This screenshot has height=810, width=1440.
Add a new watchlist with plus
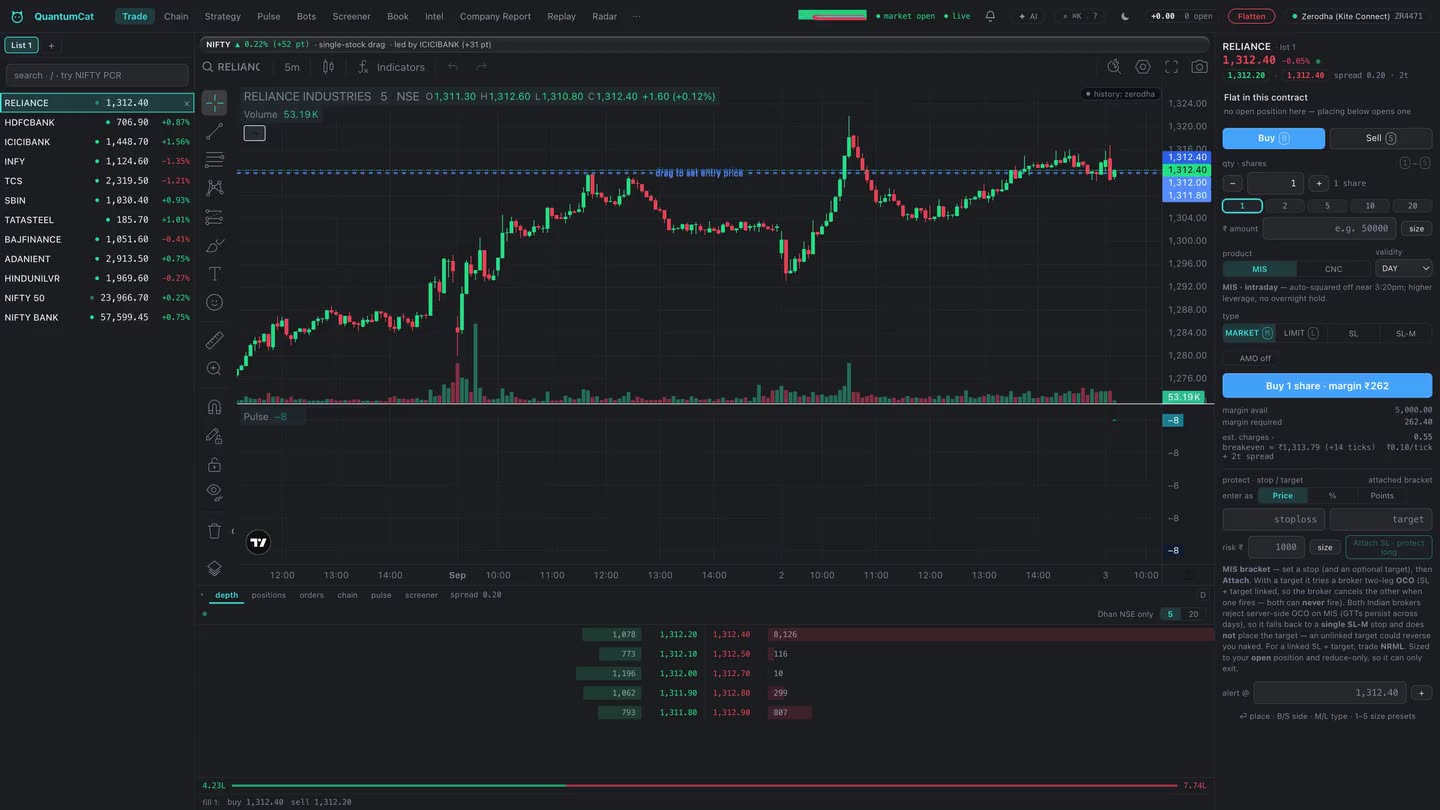tap(51, 45)
